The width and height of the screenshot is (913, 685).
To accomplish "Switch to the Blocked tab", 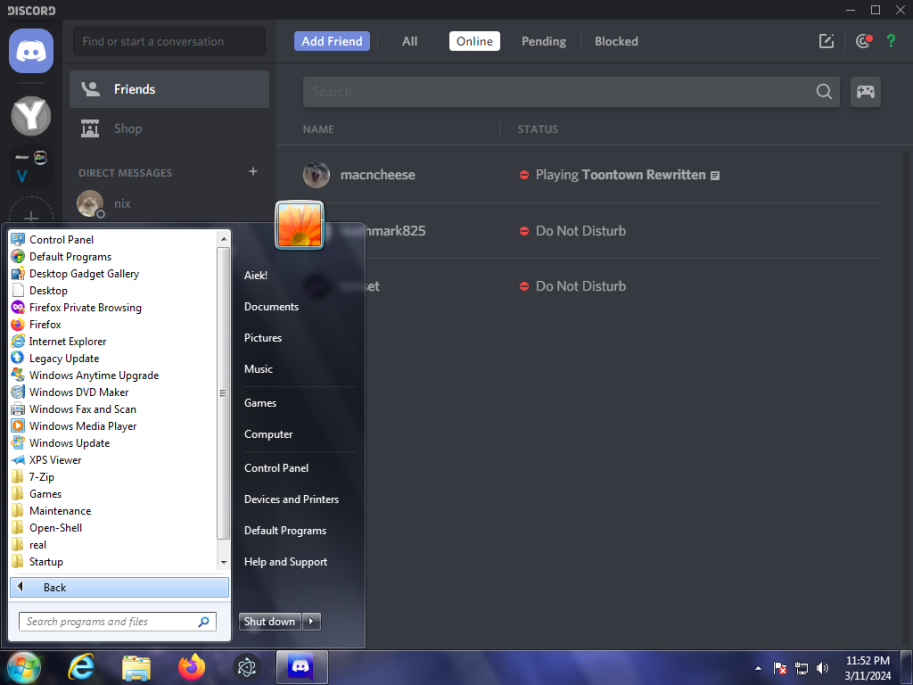I will 616,41.
